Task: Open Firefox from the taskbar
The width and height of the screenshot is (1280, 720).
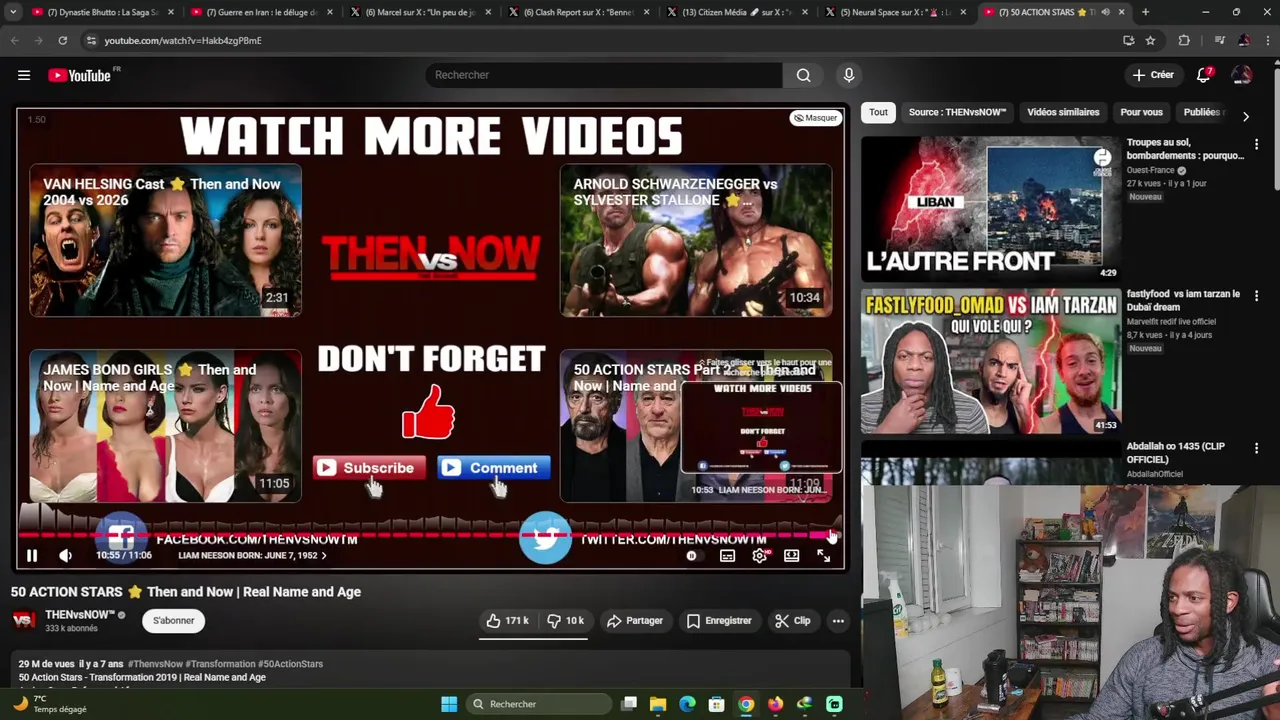Action: point(775,704)
